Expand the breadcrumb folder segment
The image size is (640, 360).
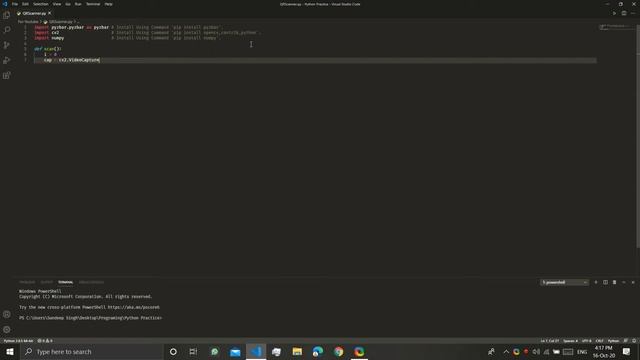[x=28, y=22]
